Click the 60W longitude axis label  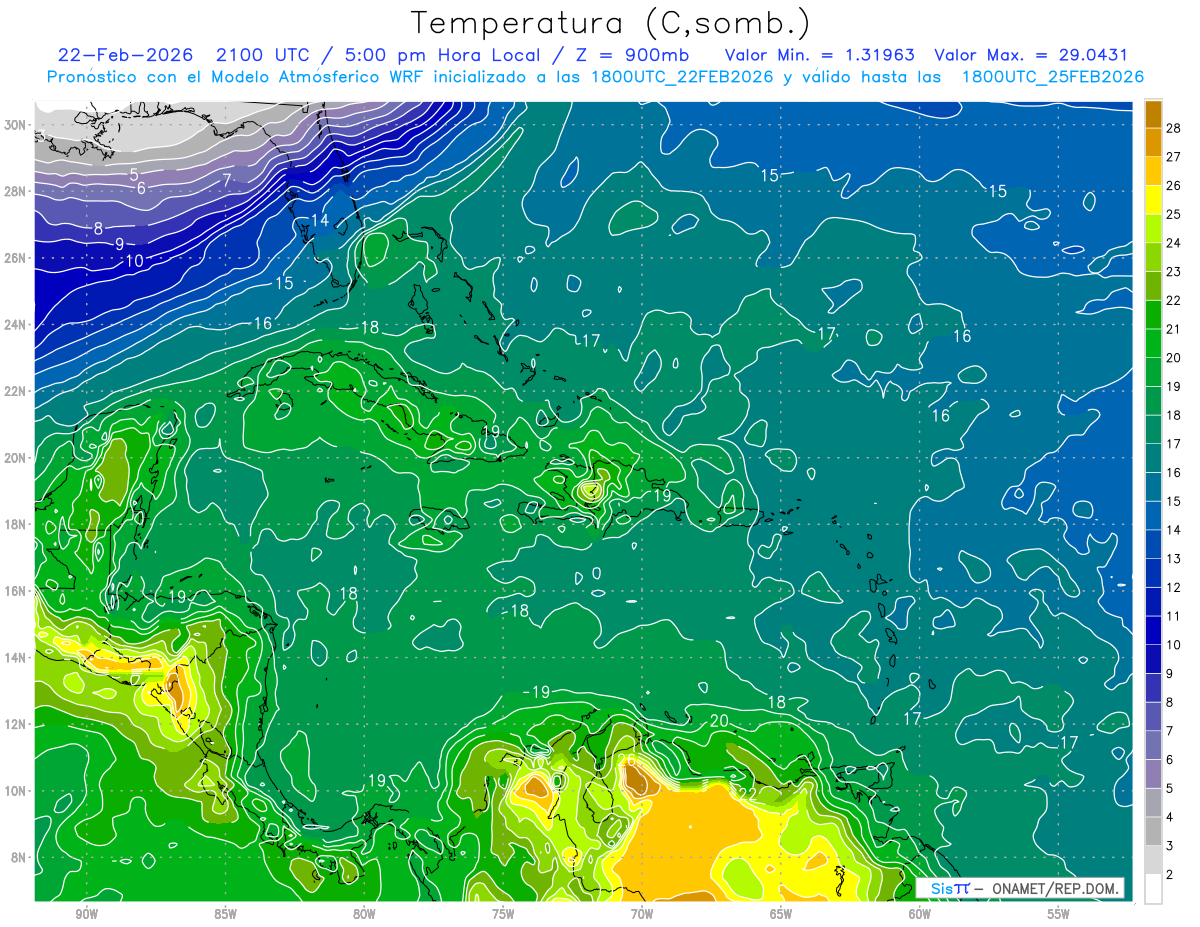coord(920,914)
